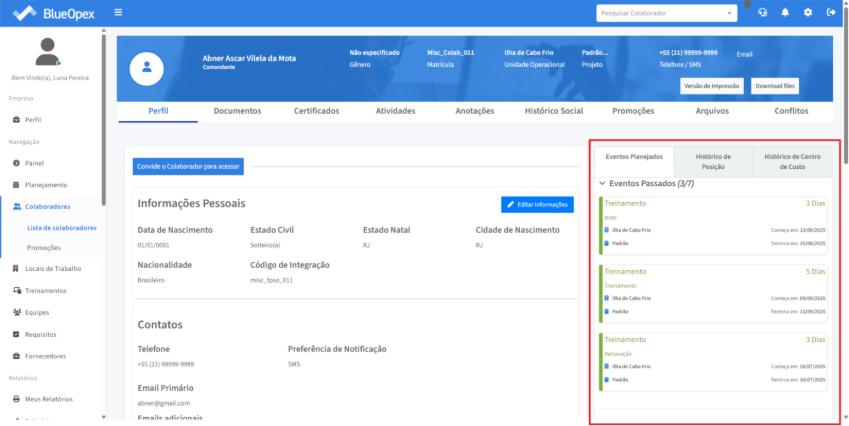849x426 pixels.
Task: Open the Histórico Social tab
Action: 554,111
